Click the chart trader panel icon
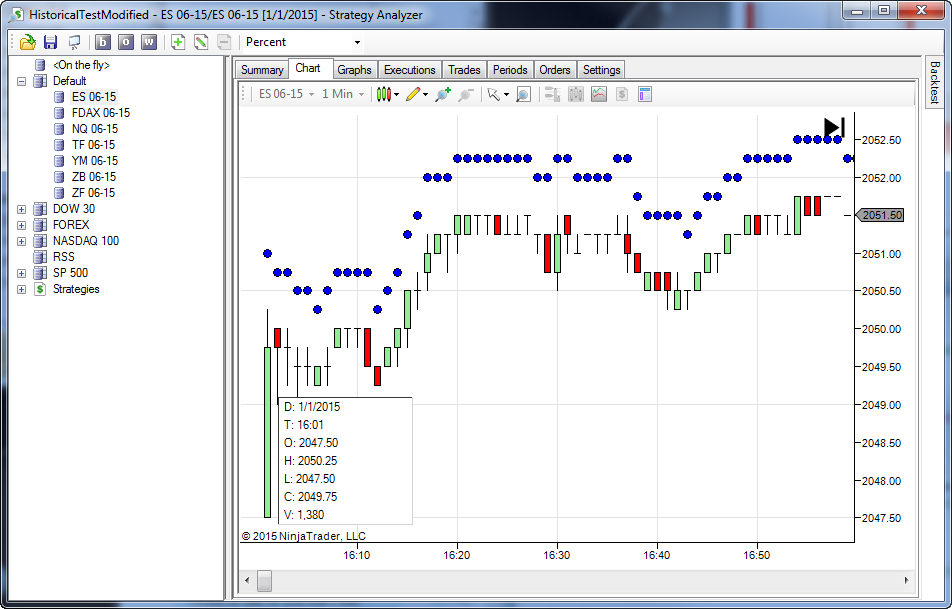952x609 pixels. coord(552,94)
